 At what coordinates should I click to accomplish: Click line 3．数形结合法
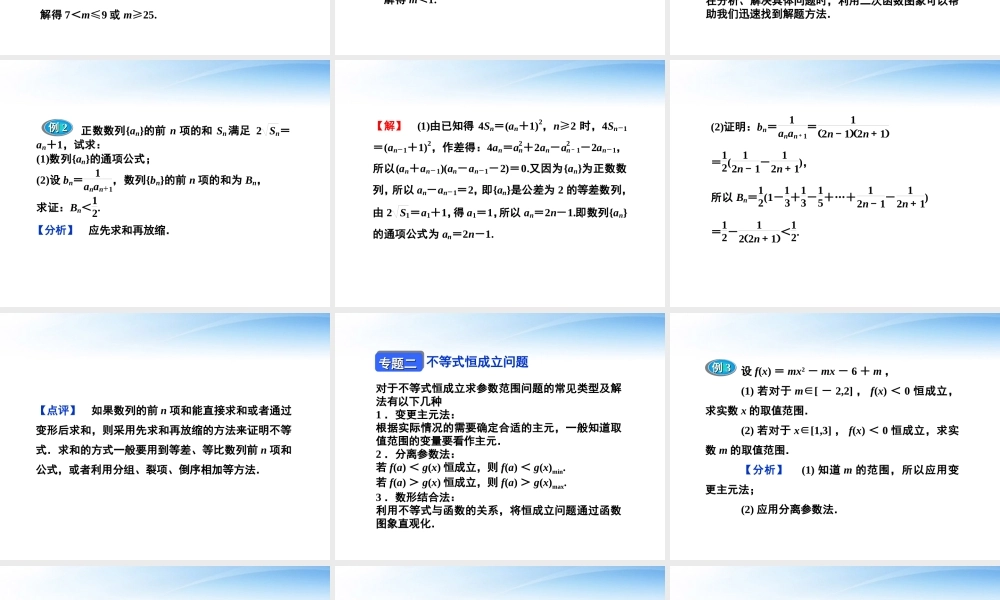(x=415, y=497)
